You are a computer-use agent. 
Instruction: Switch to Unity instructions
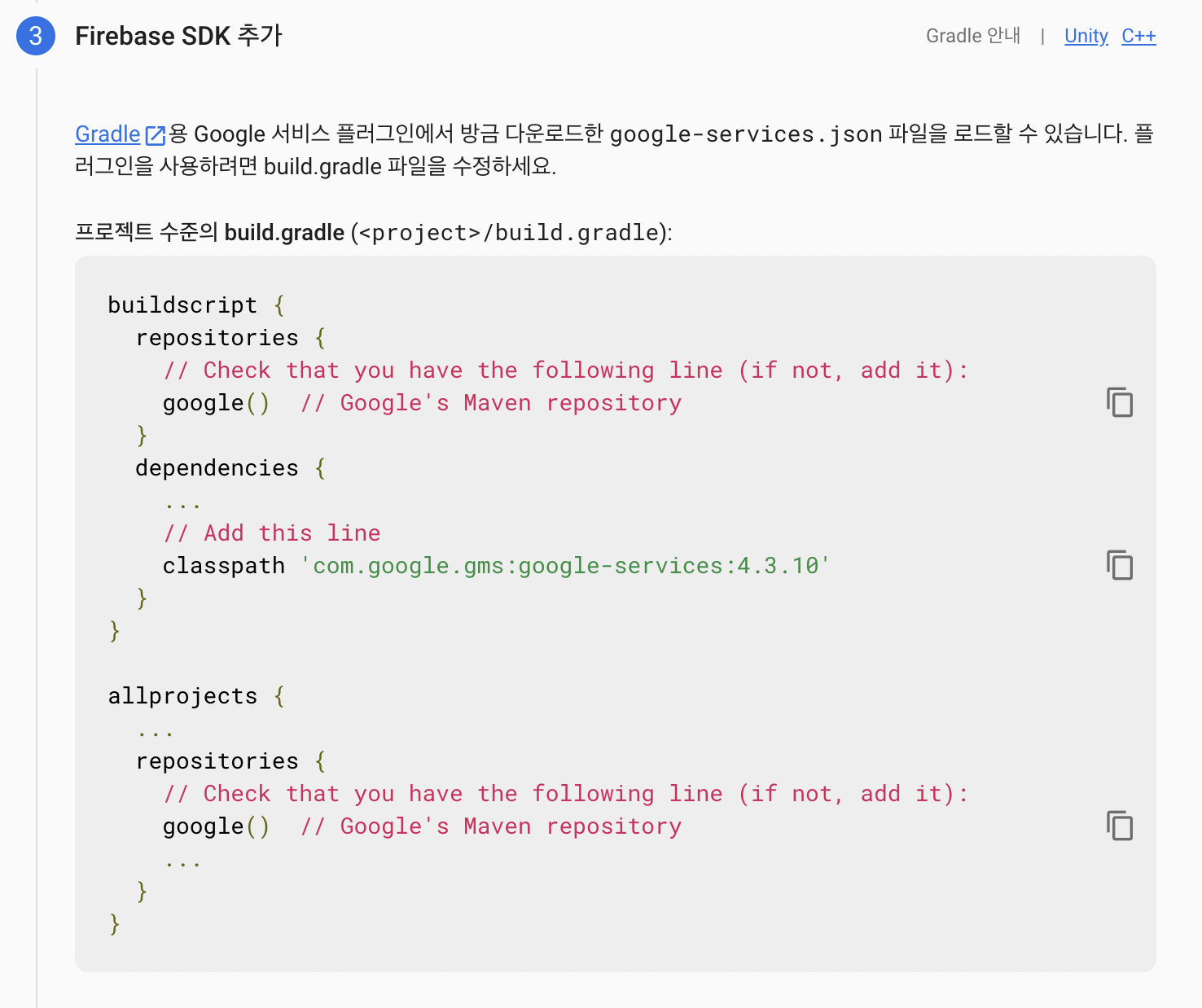[1086, 36]
